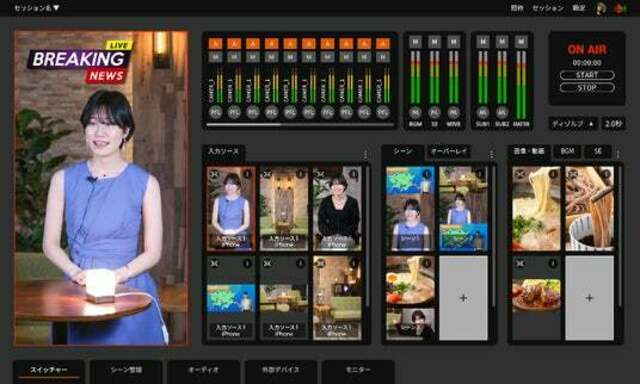This screenshot has width=640, height=384.
Task: Open the three-dot menu of the シーン panel
Action: 491,155
